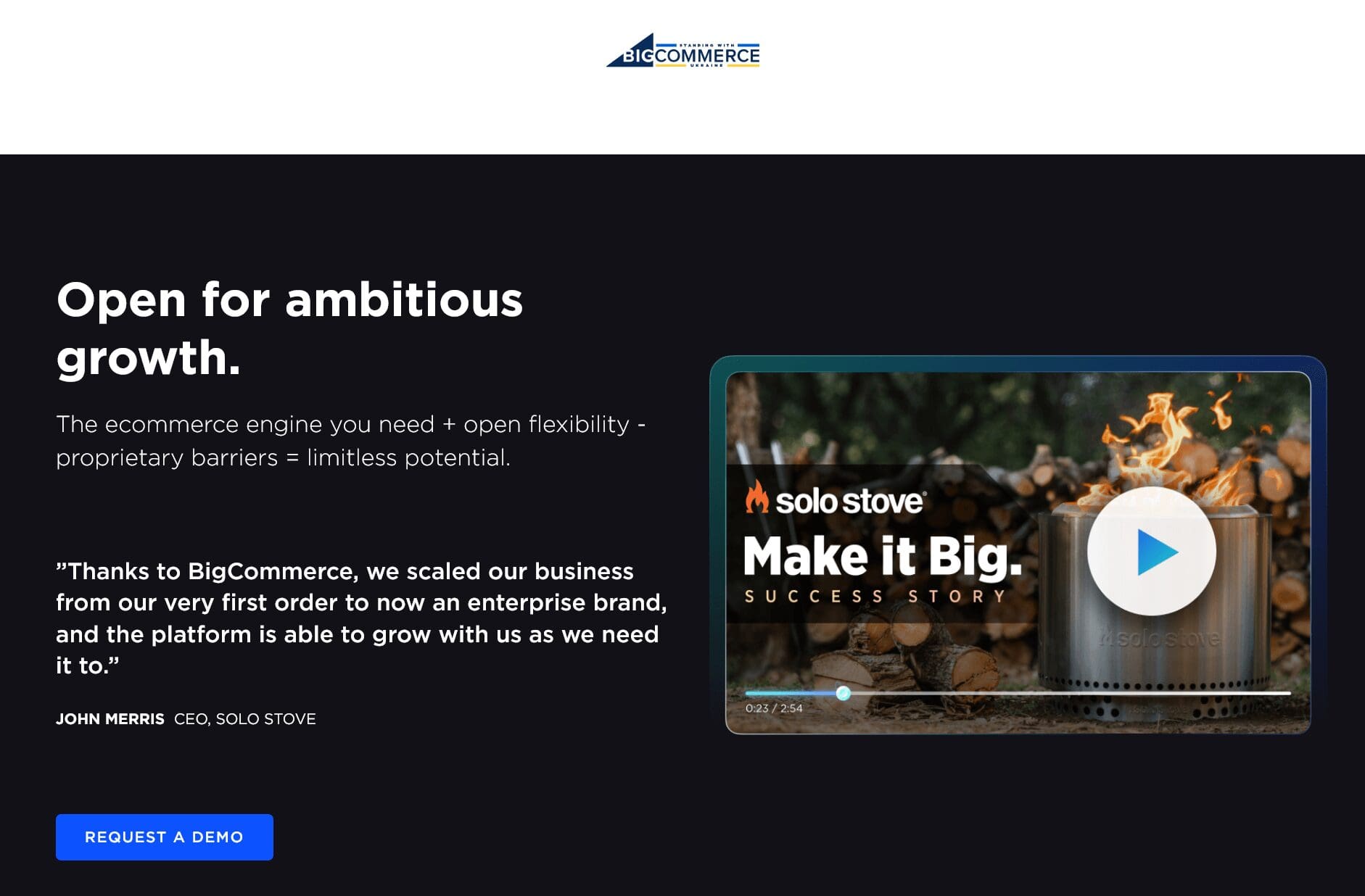Click the Make it Big title text

[883, 557]
